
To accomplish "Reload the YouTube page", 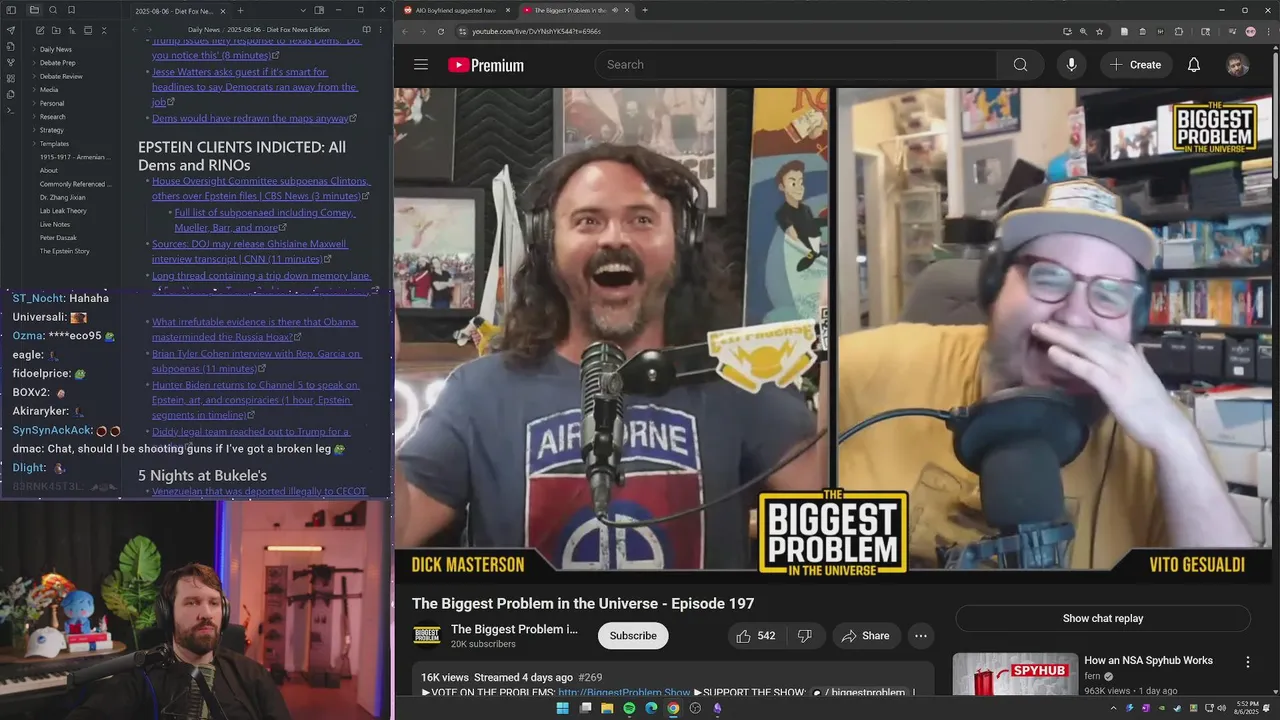I will (441, 31).
